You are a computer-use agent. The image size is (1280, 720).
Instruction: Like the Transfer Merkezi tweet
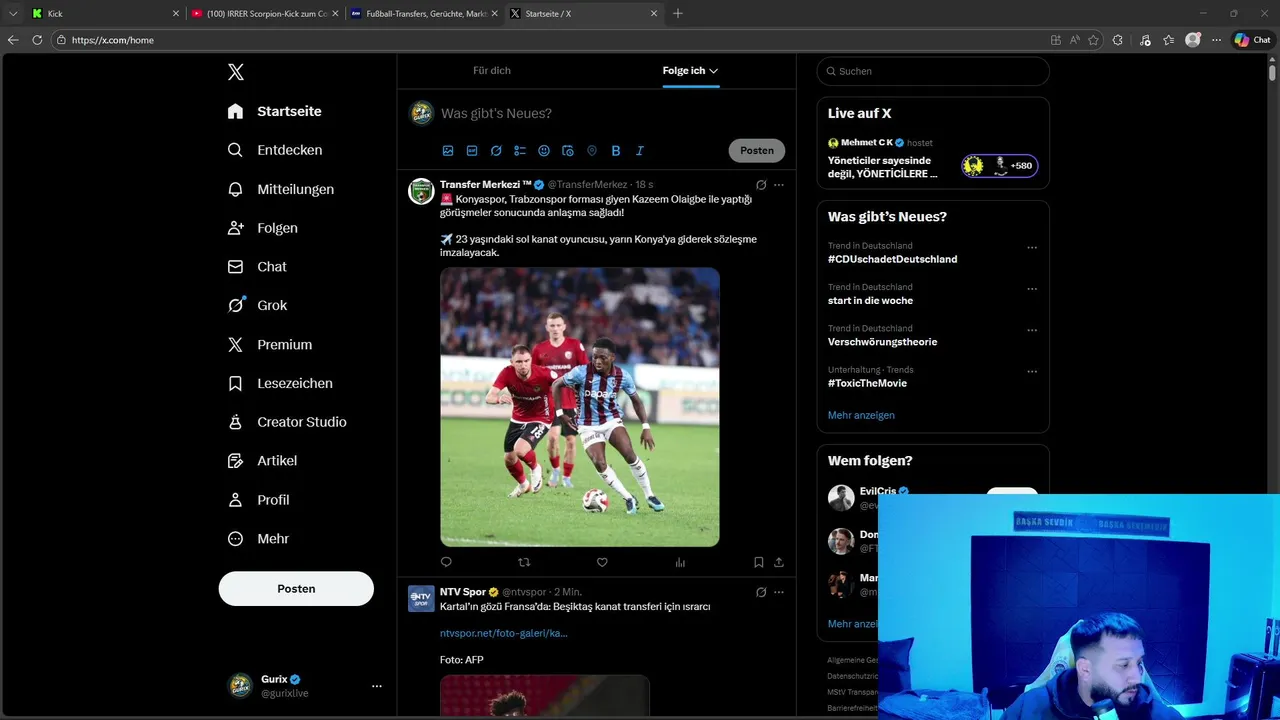602,563
